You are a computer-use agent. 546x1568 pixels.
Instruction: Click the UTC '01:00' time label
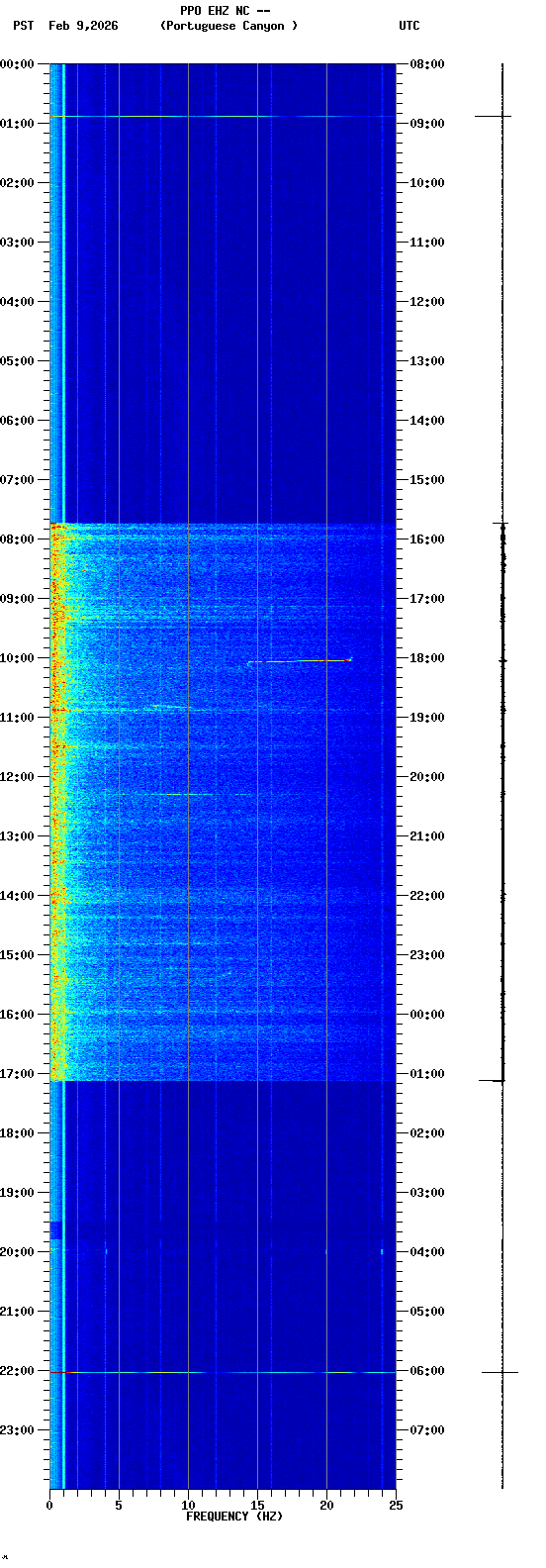click(x=427, y=1074)
